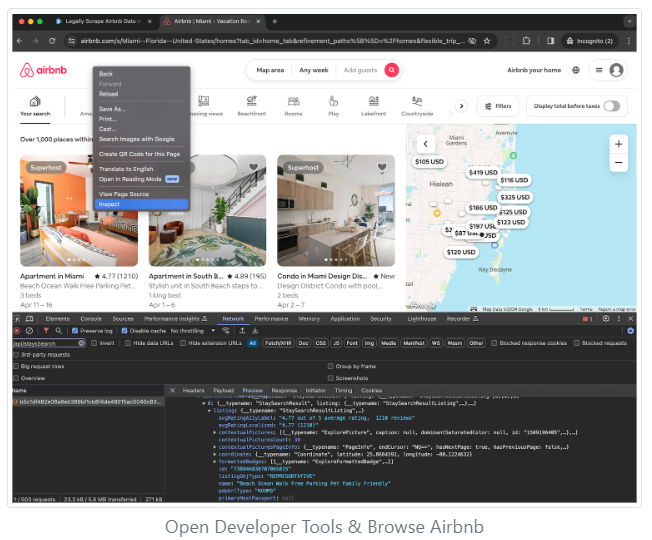
Task: Click the import HAR upload icon
Action: [242, 331]
